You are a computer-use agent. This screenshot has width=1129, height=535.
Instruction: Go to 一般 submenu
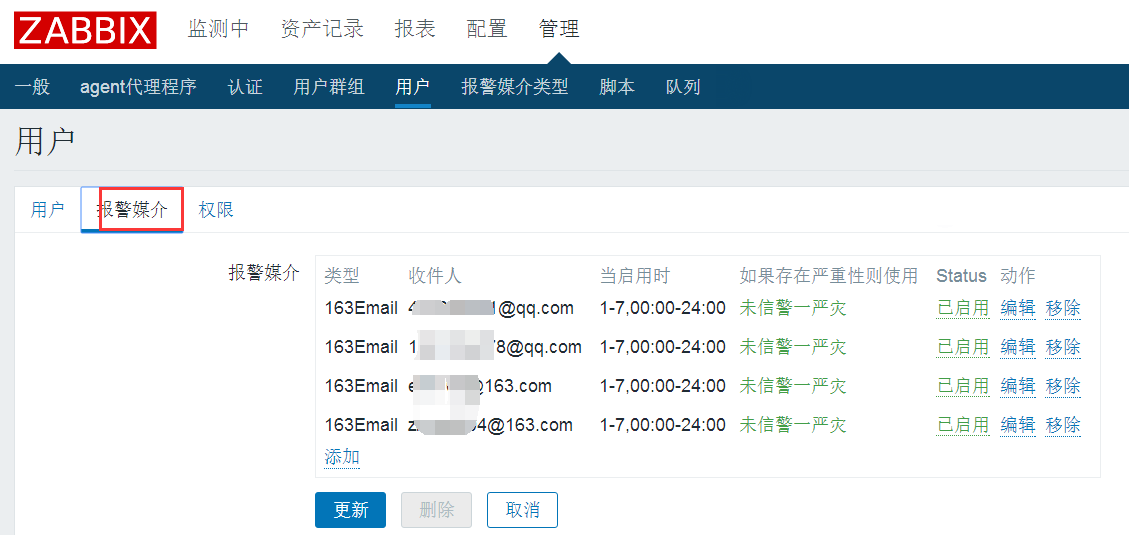click(x=32, y=87)
